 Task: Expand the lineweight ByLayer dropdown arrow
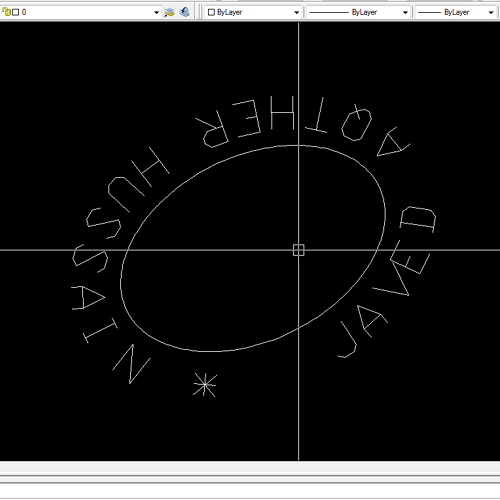click(491, 13)
